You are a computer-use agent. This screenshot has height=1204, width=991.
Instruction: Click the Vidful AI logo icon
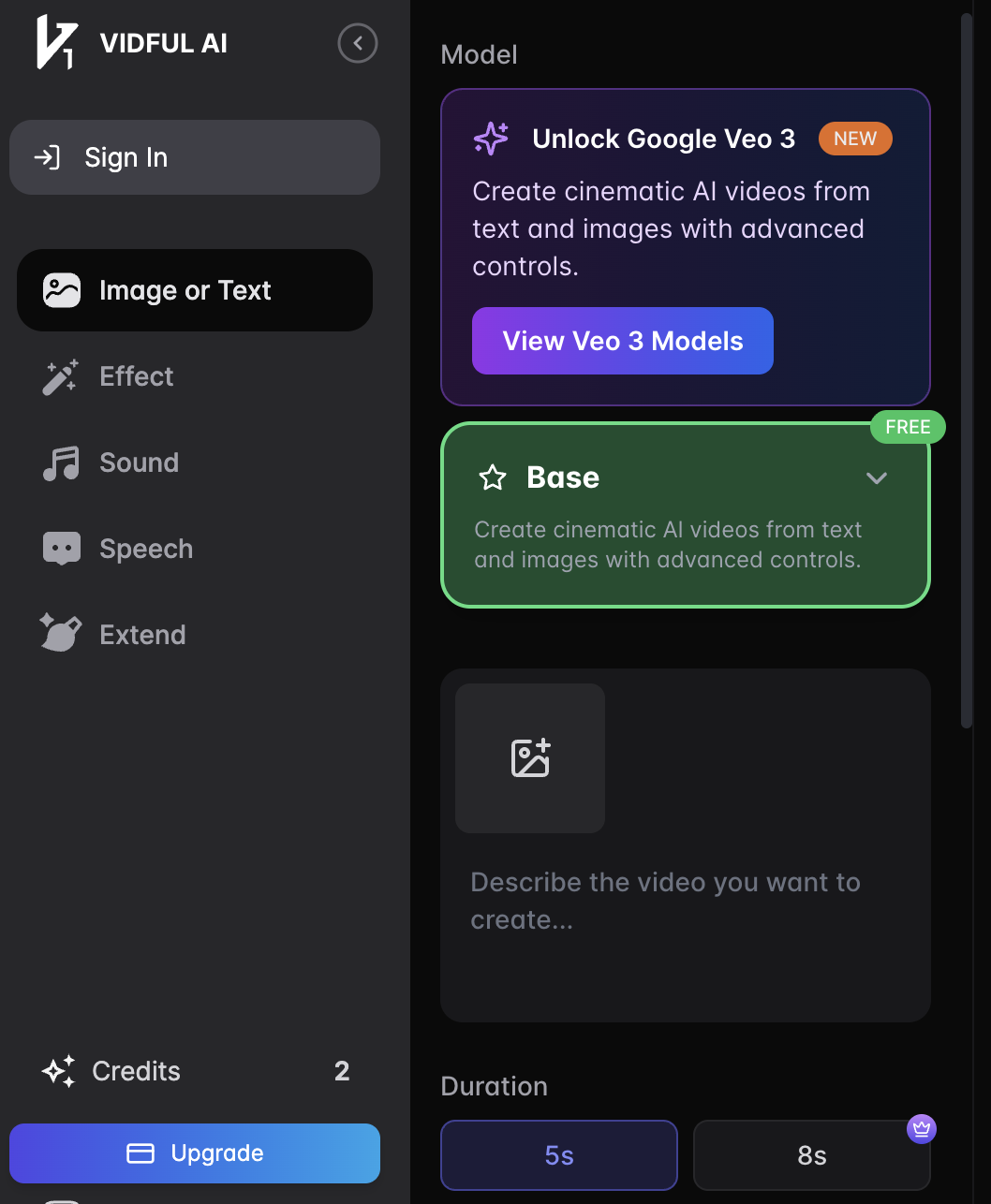[55, 43]
